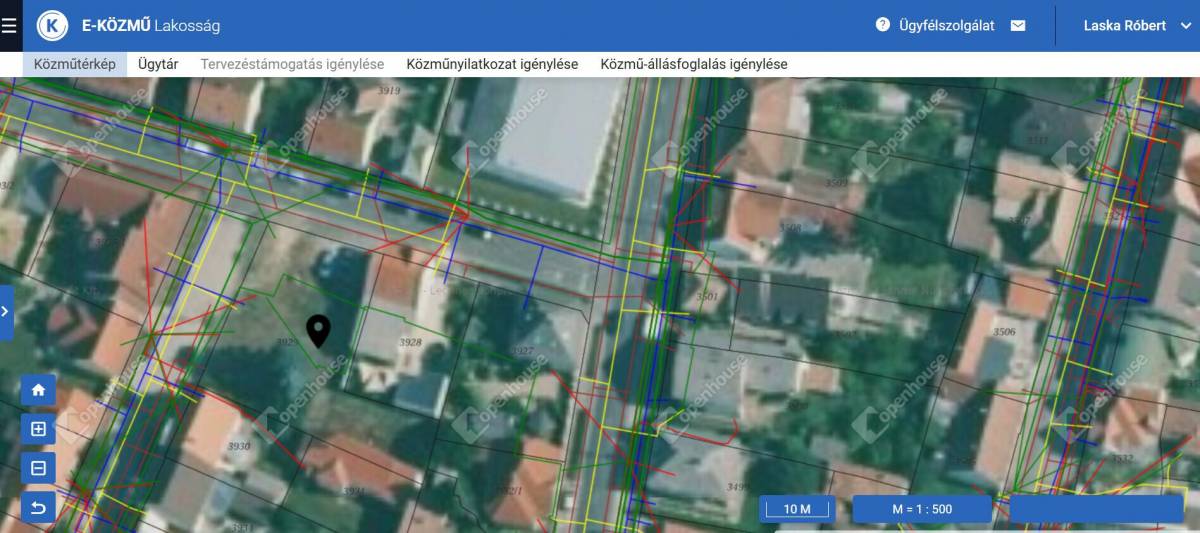This screenshot has height=533, width=1200.
Task: Reset map with the home button
Action: click(38, 390)
